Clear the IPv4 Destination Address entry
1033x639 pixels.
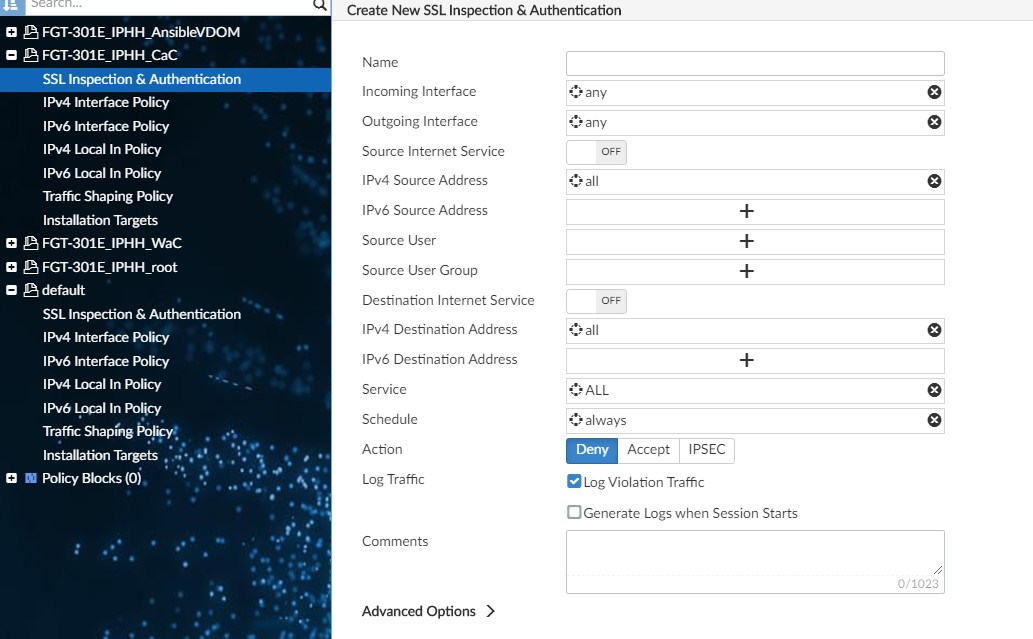(x=934, y=330)
